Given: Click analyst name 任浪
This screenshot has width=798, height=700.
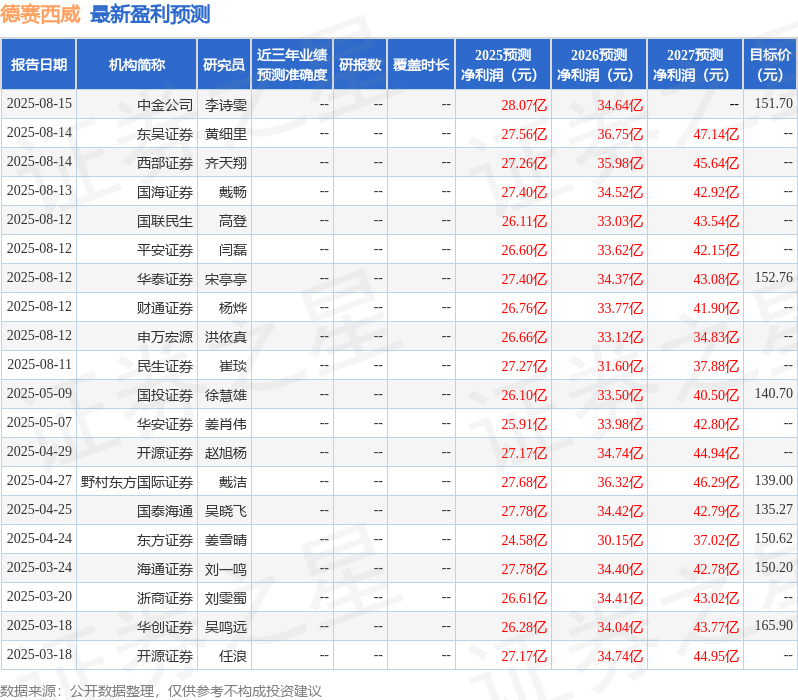Looking at the screenshot, I should point(233,657).
